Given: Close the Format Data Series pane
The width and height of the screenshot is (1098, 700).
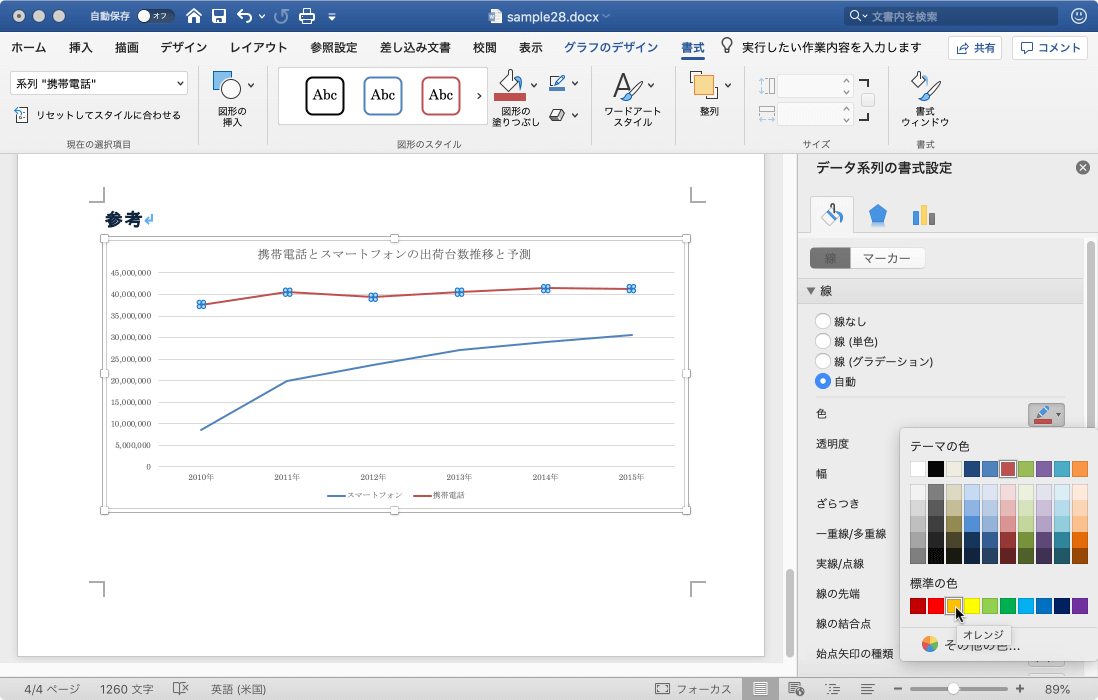Looking at the screenshot, I should pos(1083,167).
